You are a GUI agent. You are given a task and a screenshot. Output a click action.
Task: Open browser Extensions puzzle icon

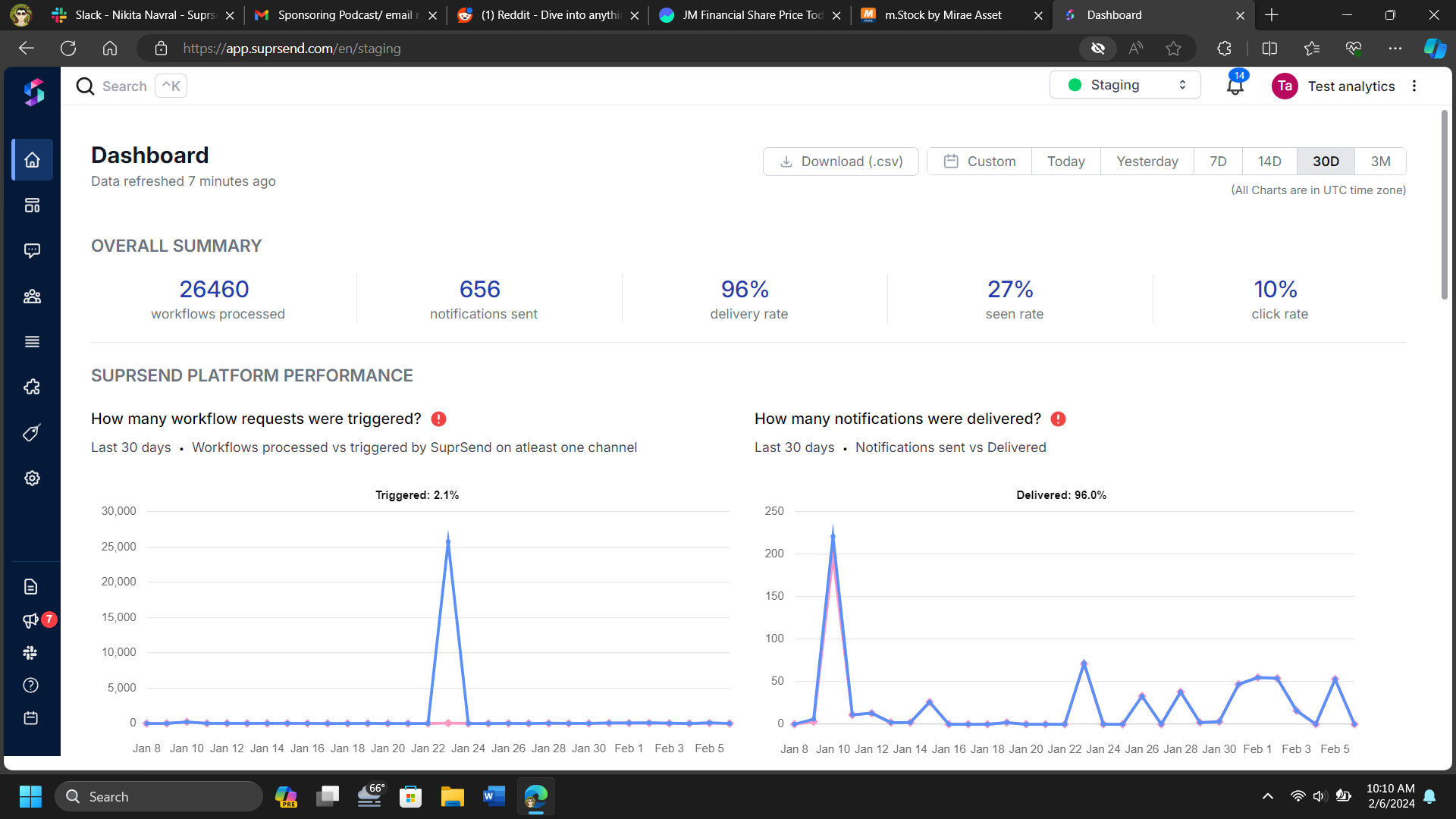pos(1224,49)
